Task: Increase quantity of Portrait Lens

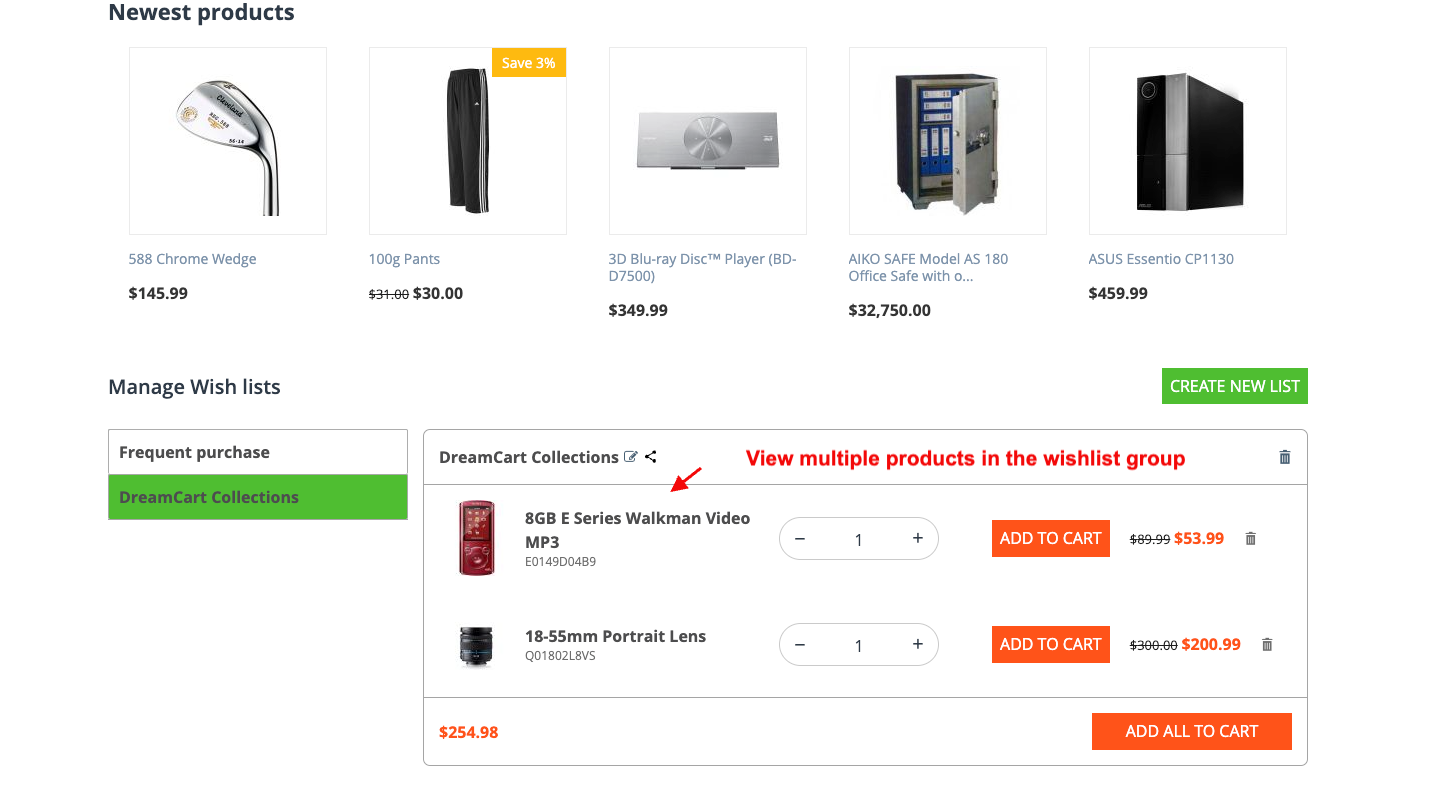Action: (917, 645)
